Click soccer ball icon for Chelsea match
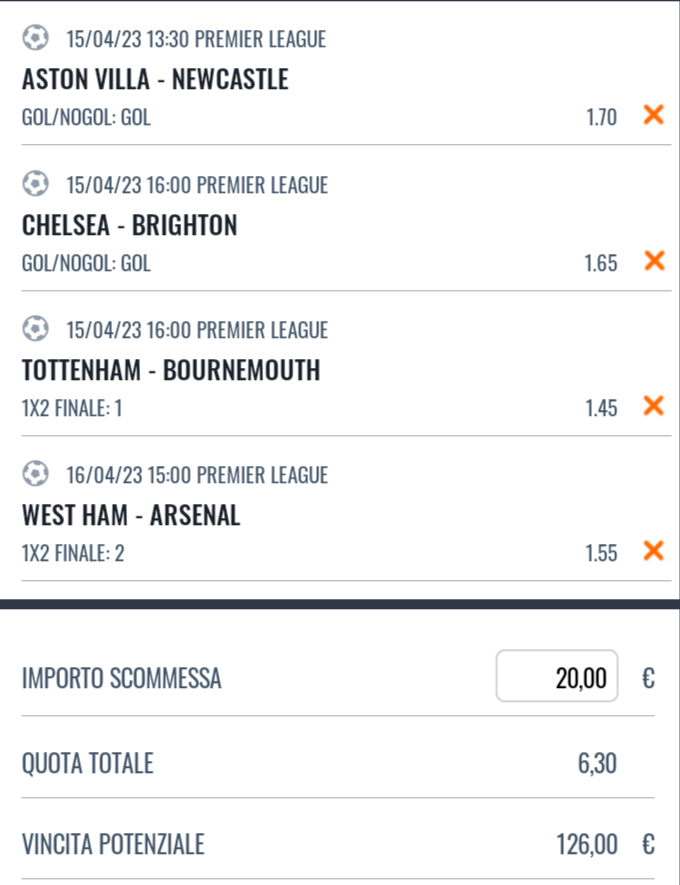This screenshot has width=680, height=885. [35, 184]
